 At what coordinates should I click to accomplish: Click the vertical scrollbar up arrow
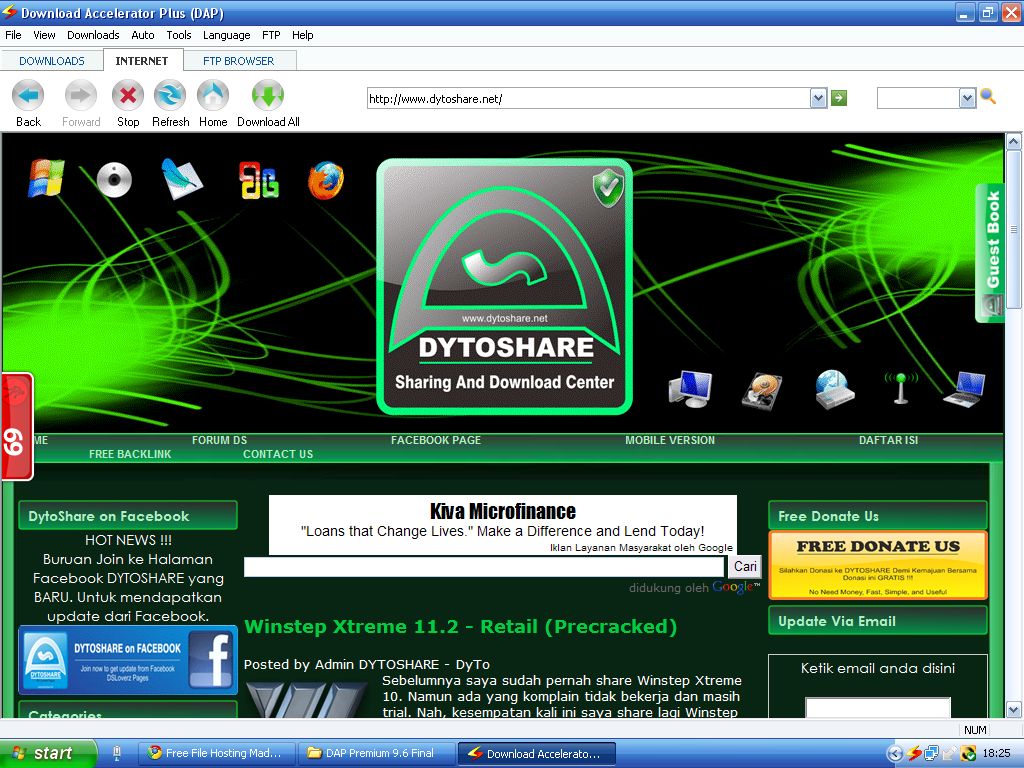pyautogui.click(x=1013, y=141)
